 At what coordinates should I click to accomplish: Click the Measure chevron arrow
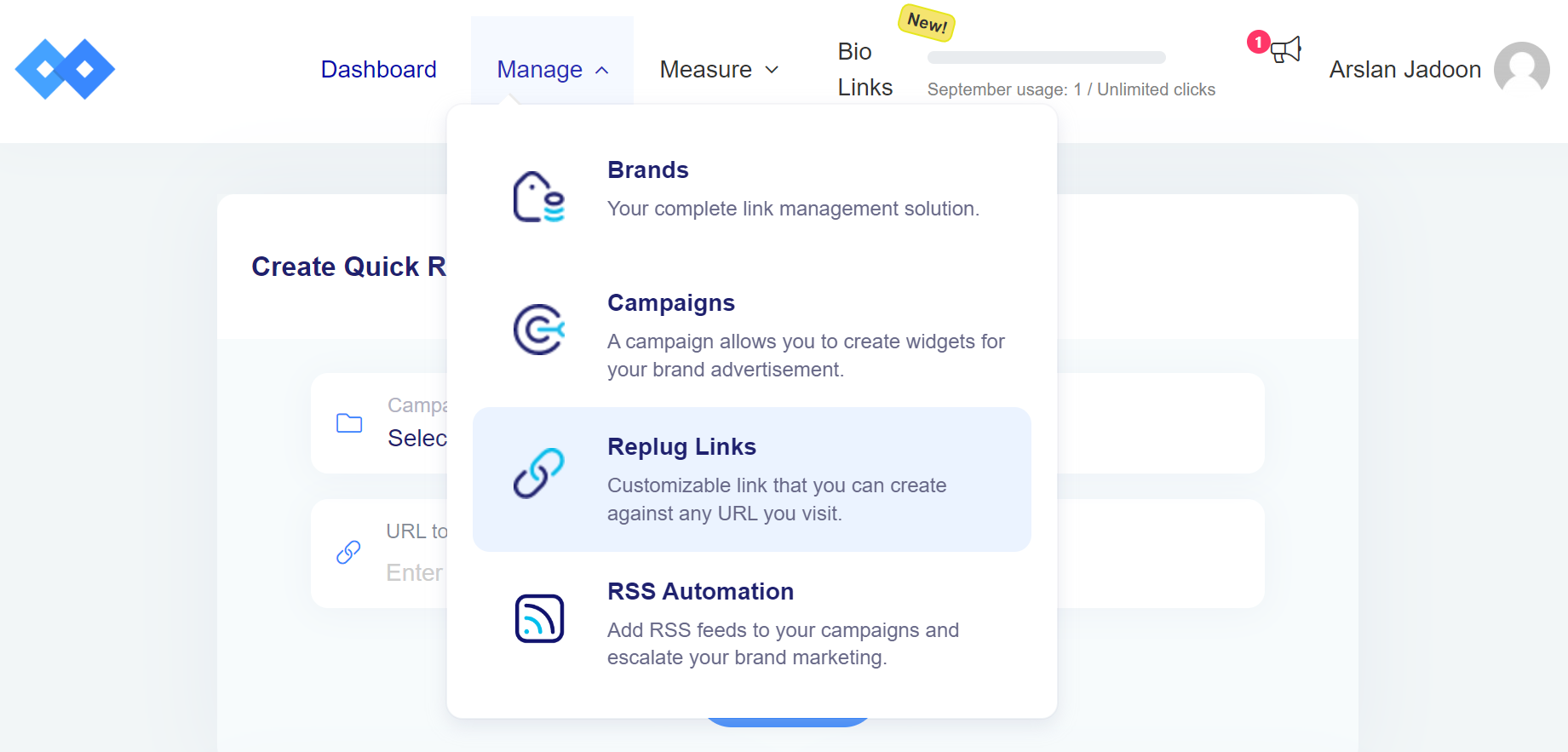[772, 70]
